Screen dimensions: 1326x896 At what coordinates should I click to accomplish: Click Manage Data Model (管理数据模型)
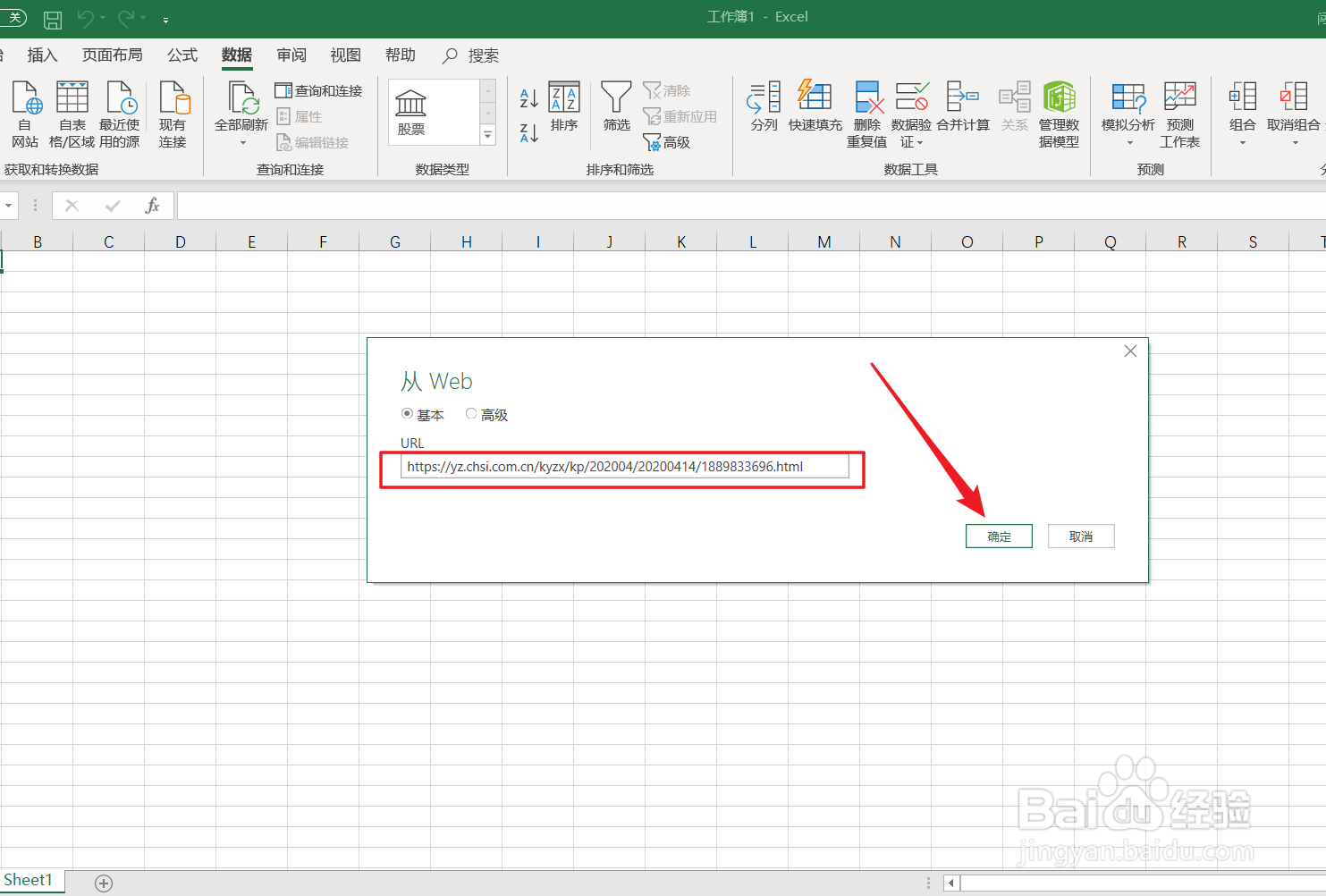click(1059, 114)
